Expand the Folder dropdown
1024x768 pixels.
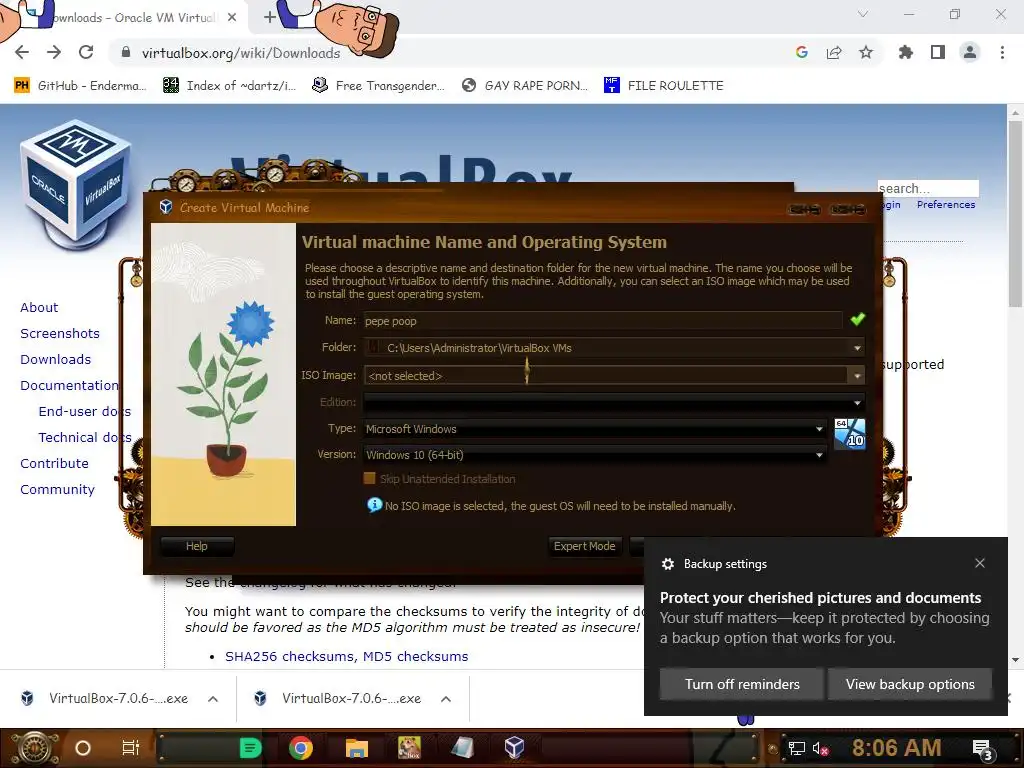click(857, 348)
